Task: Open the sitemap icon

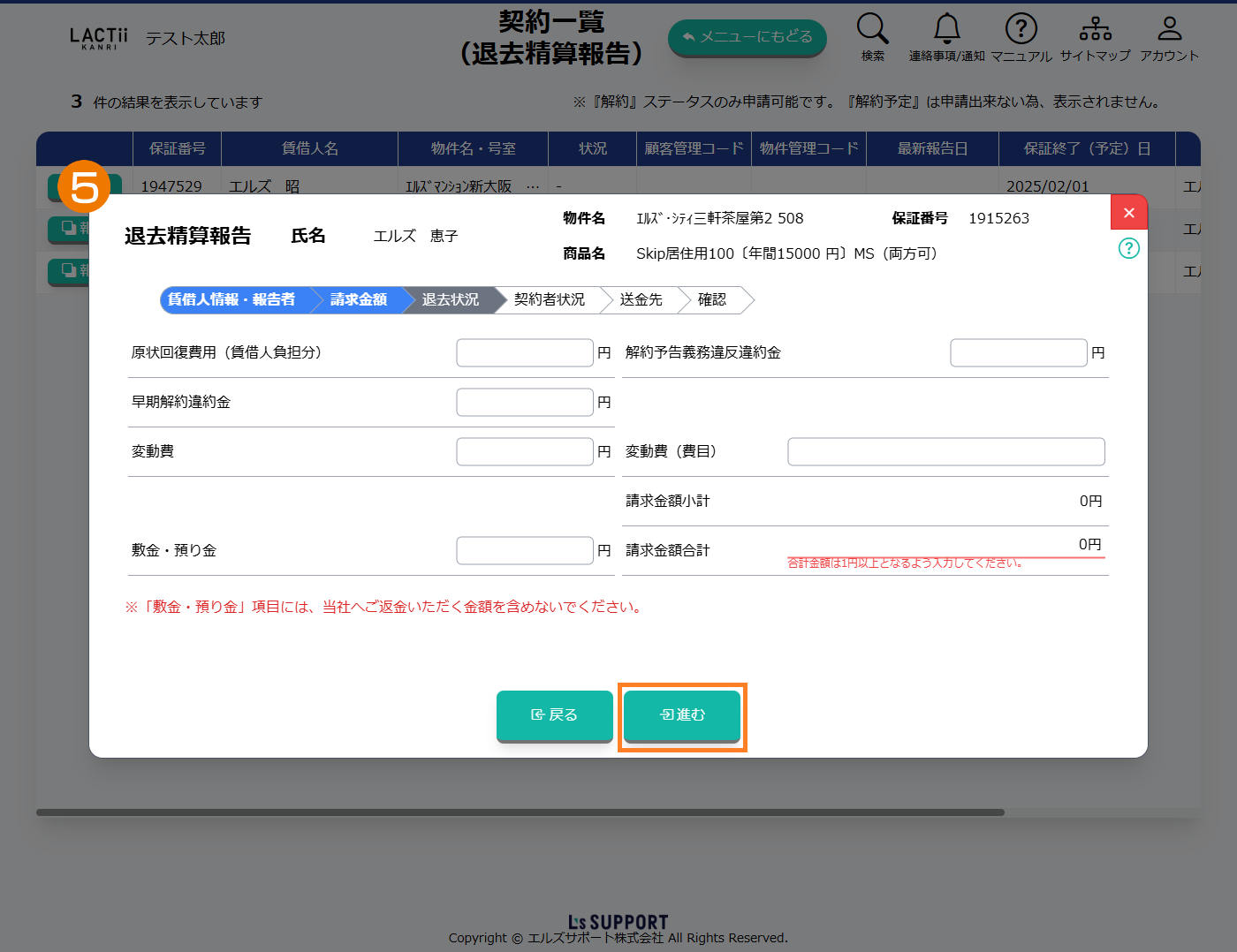Action: pos(1095,29)
